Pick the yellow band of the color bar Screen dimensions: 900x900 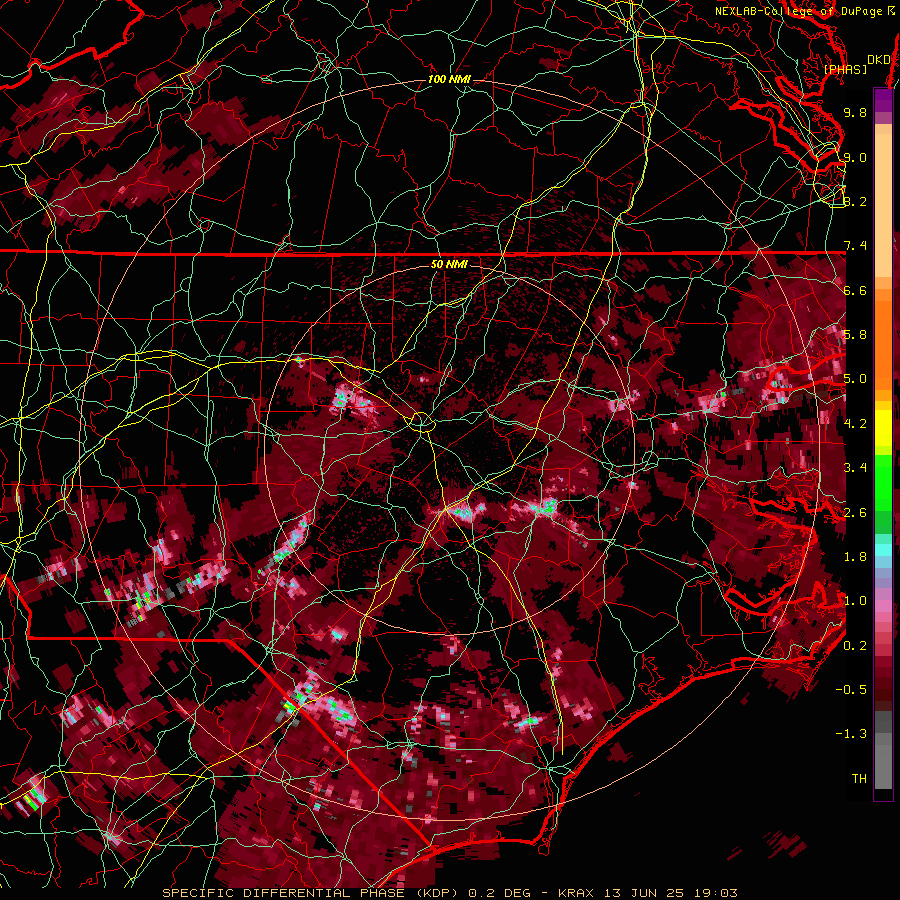(x=883, y=428)
